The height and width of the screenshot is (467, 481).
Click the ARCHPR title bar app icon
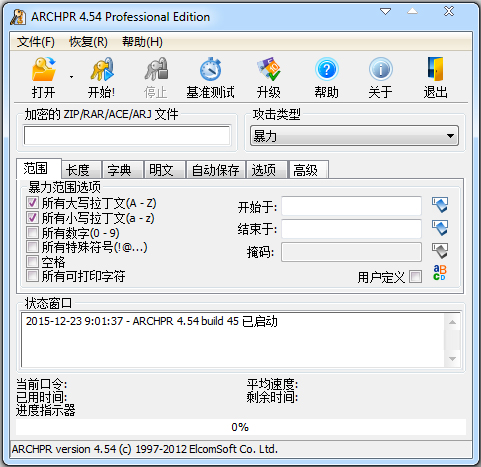[x=18, y=17]
